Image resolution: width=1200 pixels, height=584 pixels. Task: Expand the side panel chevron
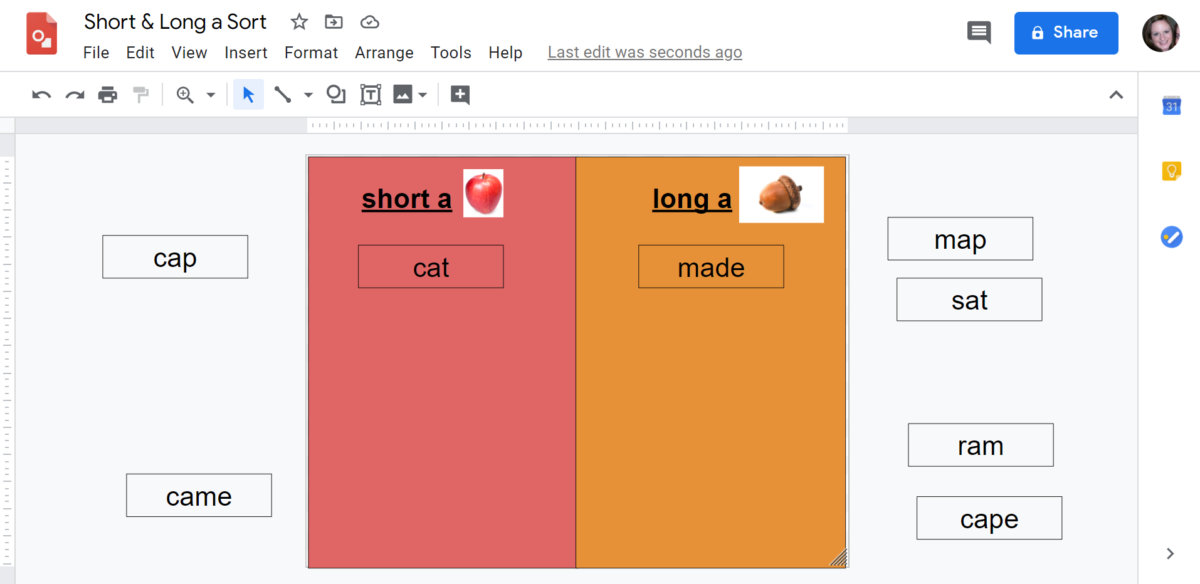(1171, 554)
